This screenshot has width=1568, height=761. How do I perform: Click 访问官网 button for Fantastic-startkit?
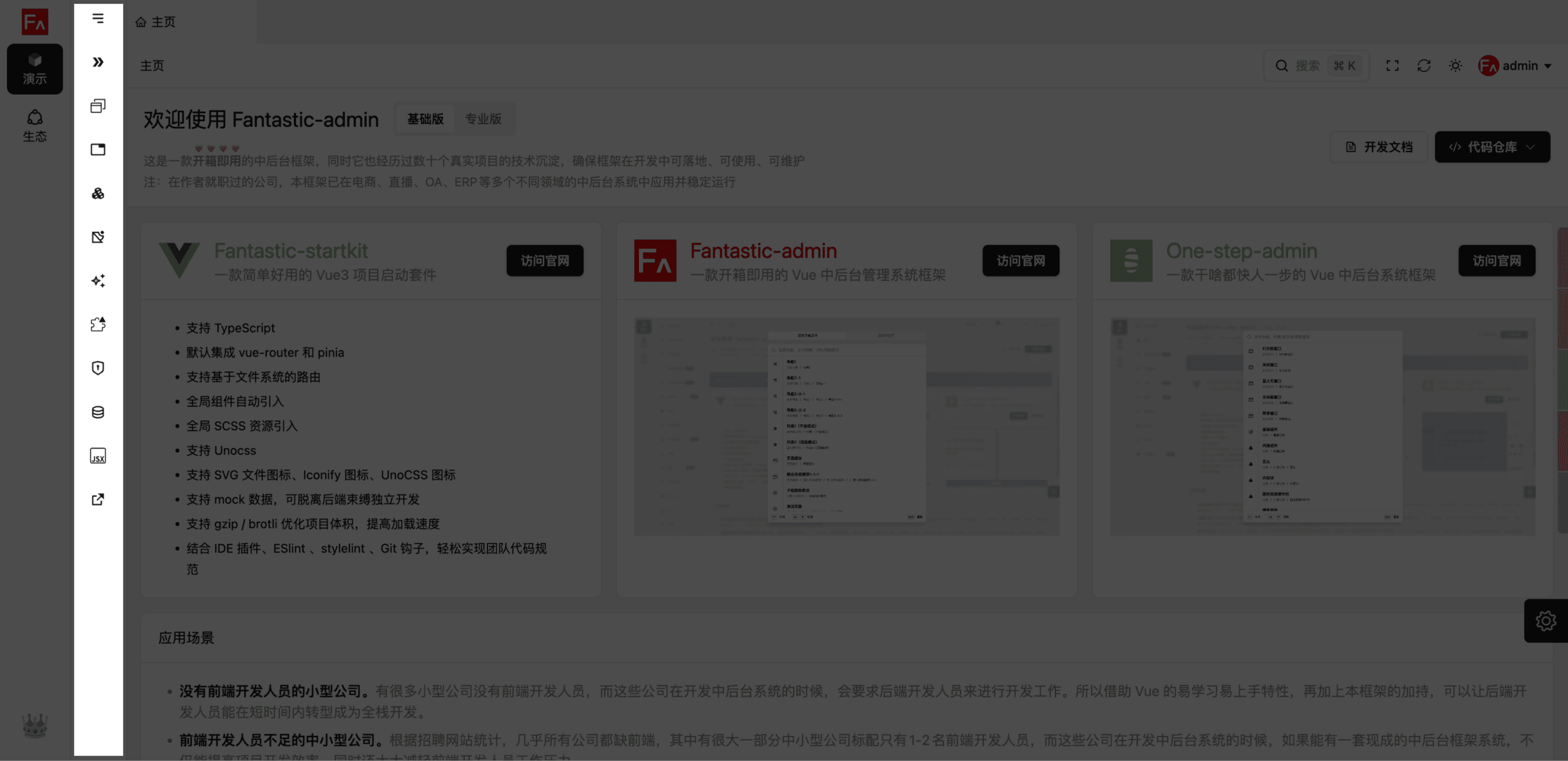click(x=545, y=260)
